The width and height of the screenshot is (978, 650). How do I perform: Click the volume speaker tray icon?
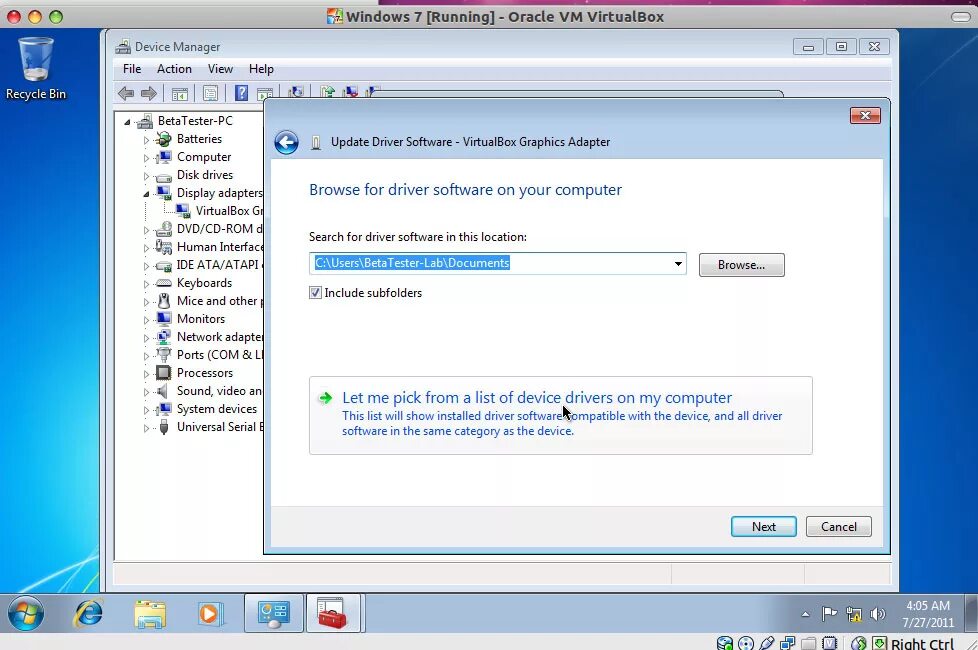pos(878,614)
